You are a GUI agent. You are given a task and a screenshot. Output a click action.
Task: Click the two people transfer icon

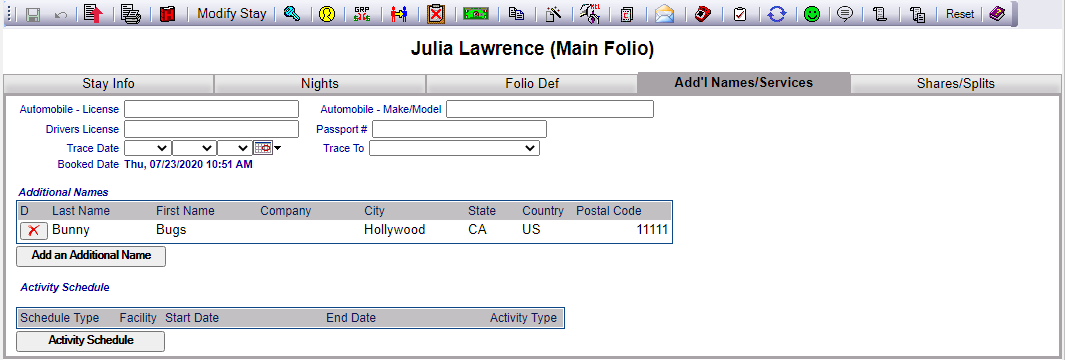click(399, 14)
